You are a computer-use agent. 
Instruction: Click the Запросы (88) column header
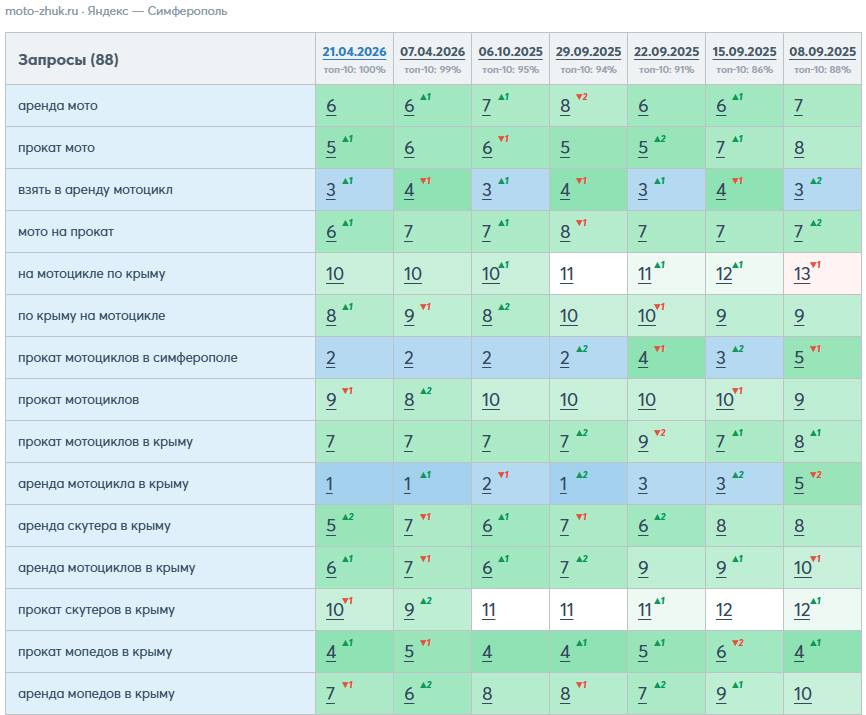pyautogui.click(x=68, y=60)
